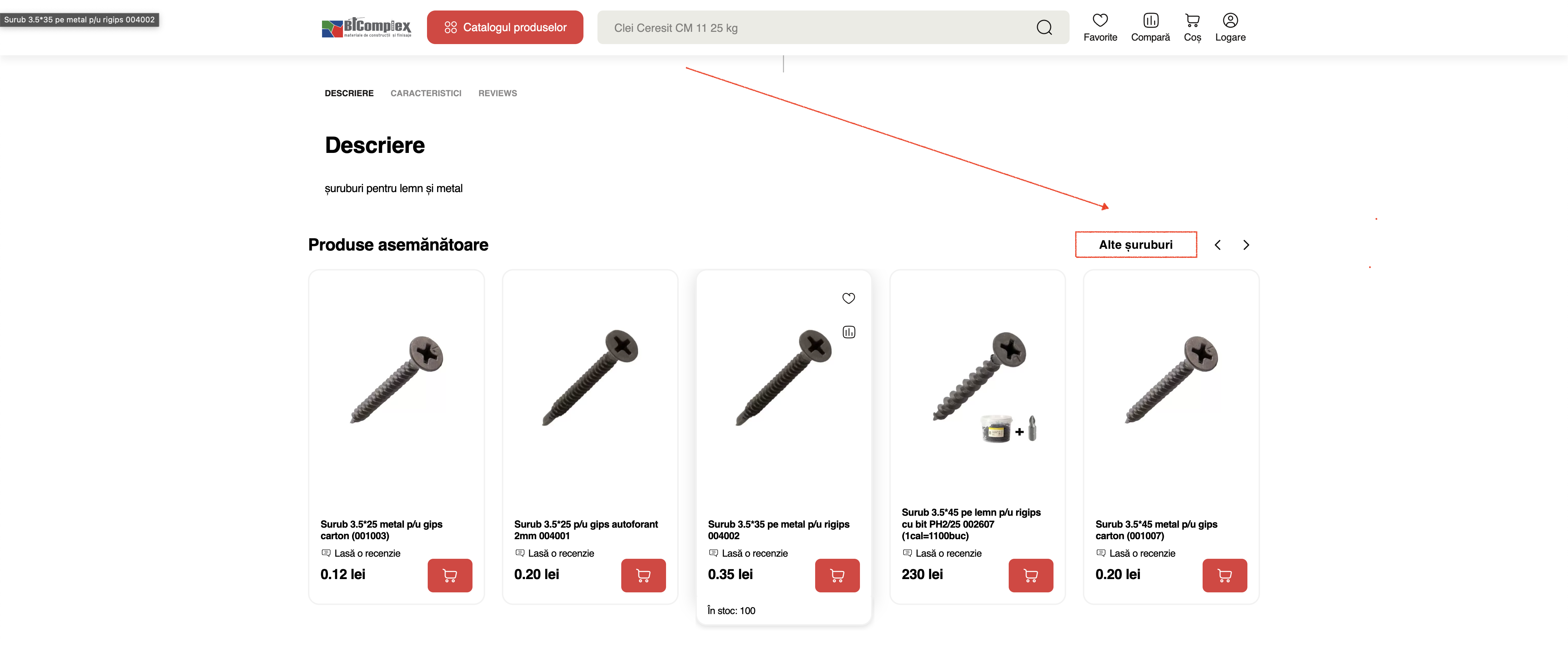Add Surub 3.5*45 metal (001007) to cart
The image size is (1568, 648).
click(1224, 575)
